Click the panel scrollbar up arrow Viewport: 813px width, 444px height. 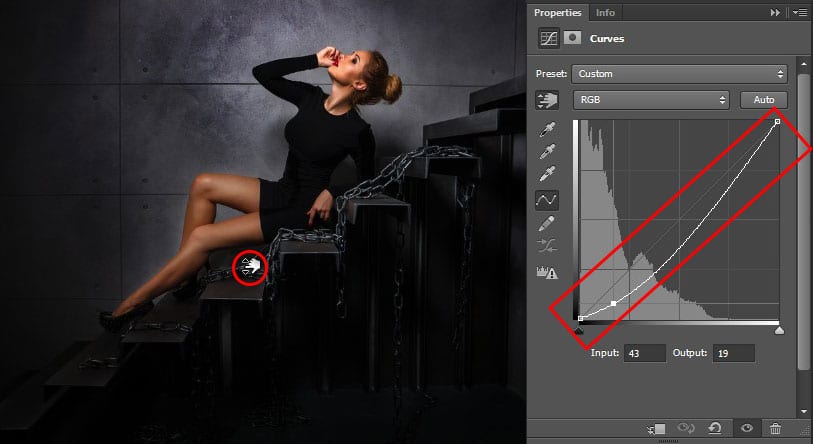coord(803,64)
